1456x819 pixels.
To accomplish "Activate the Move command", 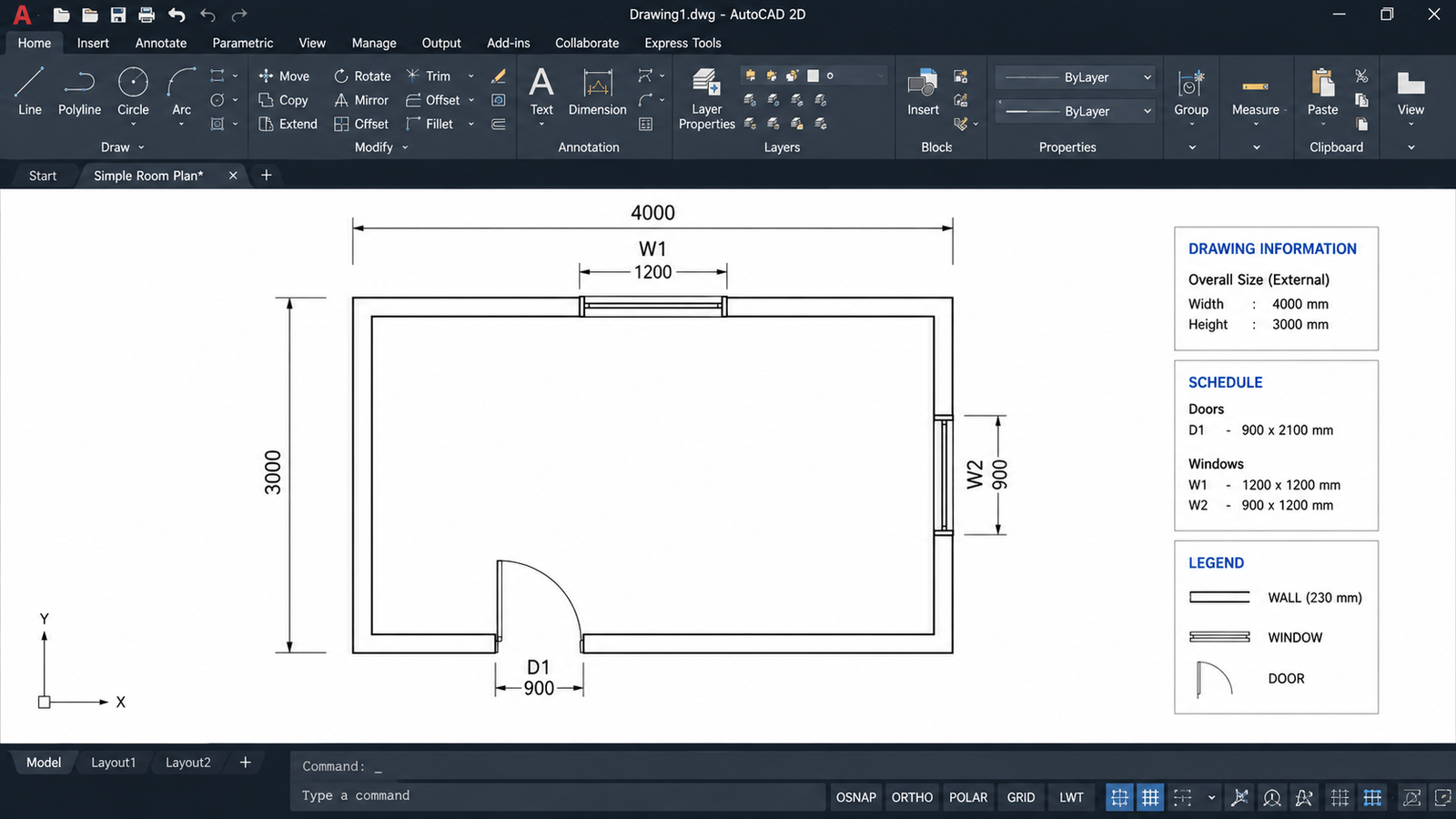I will coord(284,76).
